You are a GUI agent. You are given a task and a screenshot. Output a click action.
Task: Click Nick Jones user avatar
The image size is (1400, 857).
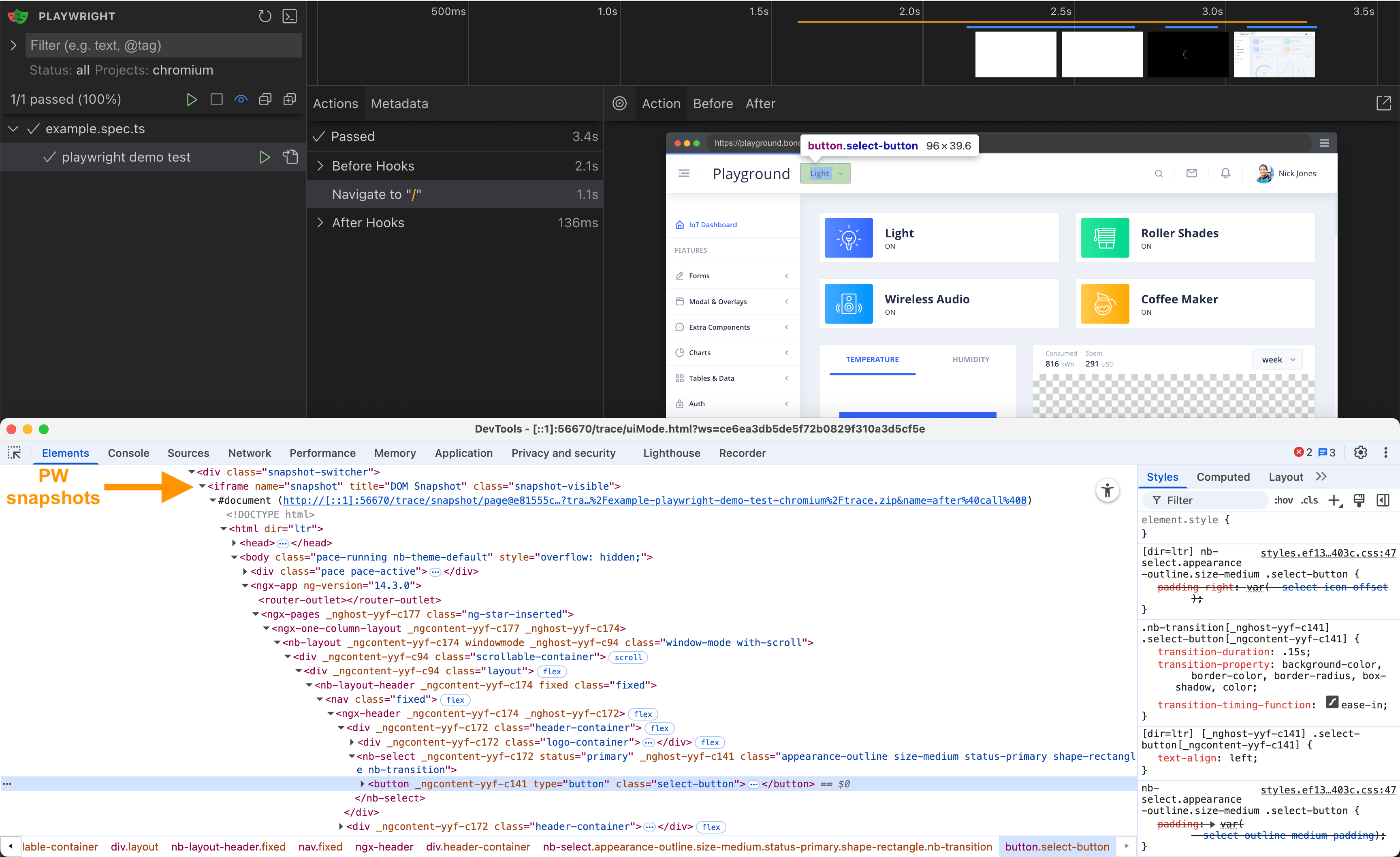pyautogui.click(x=1264, y=174)
